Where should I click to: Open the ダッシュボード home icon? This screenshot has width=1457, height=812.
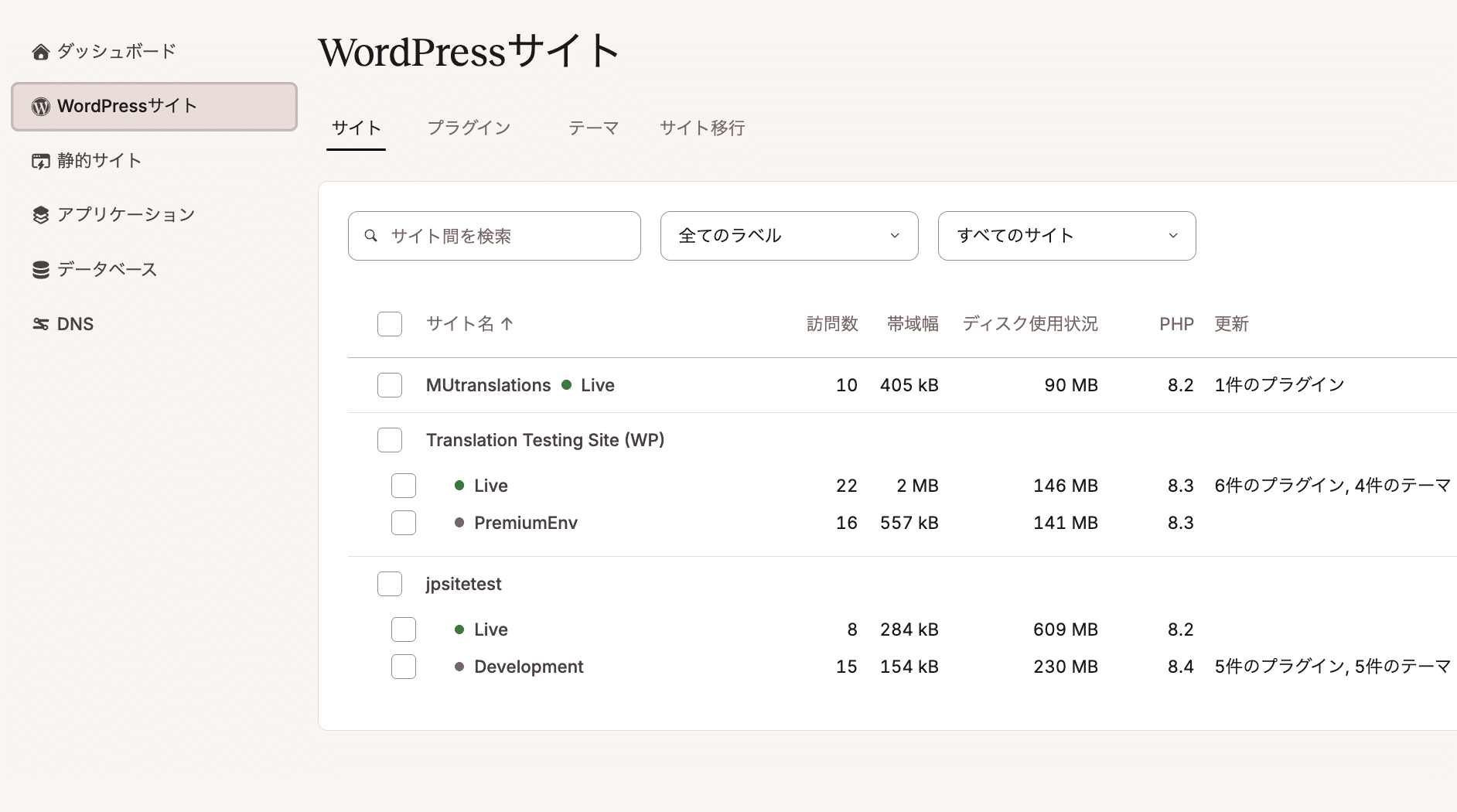pyautogui.click(x=40, y=51)
